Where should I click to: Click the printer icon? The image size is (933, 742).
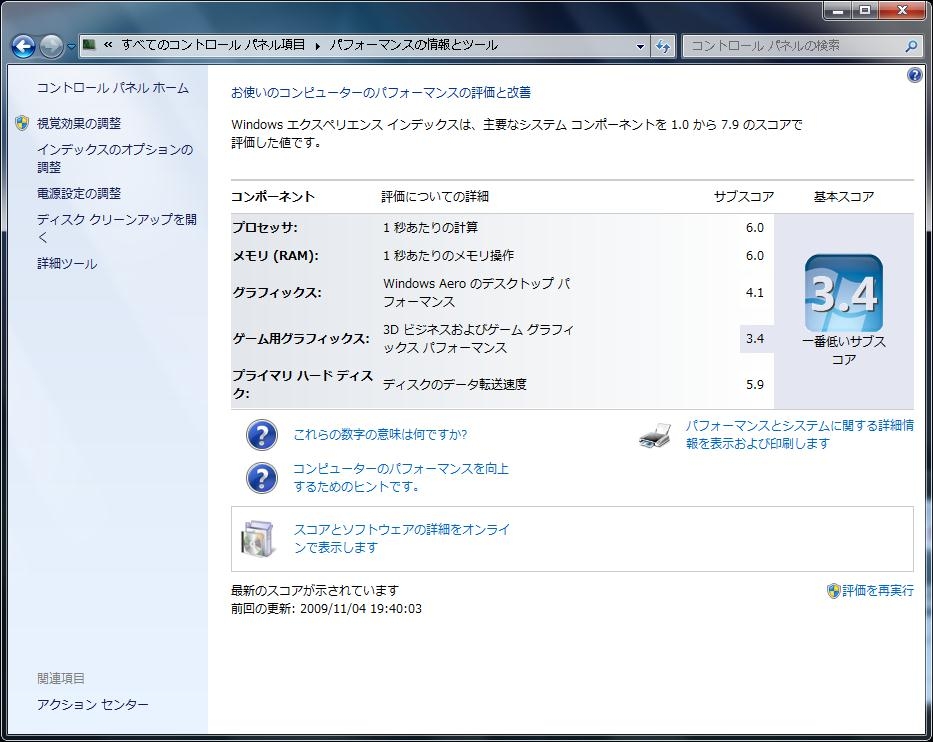tap(656, 435)
